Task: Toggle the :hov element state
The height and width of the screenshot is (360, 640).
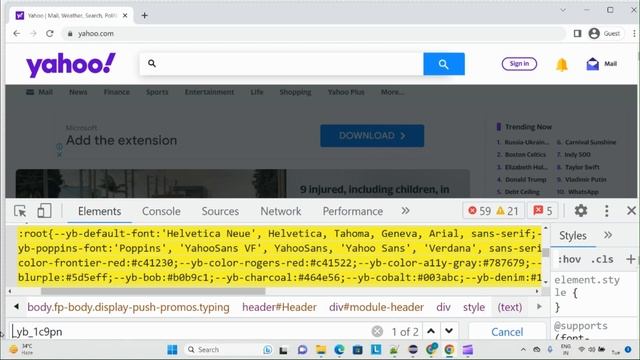Action: 569,259
